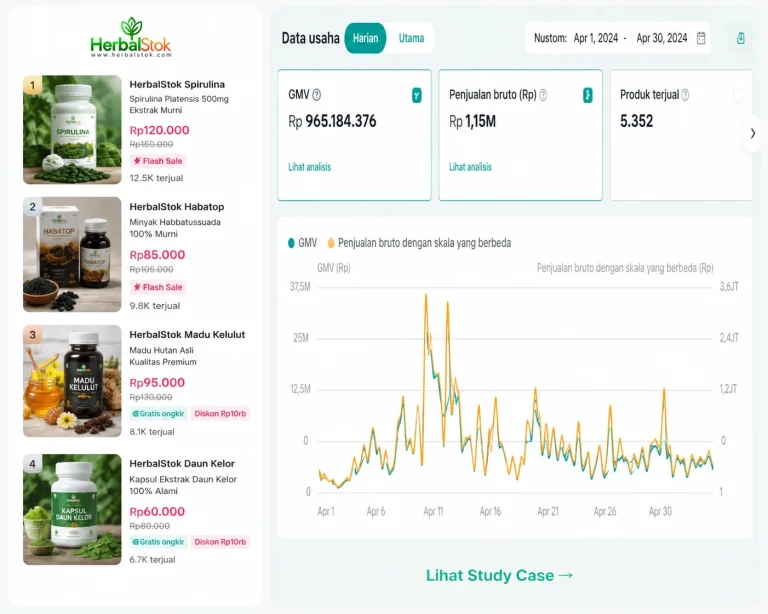Expand next metric cards with right chevron

pos(753,133)
